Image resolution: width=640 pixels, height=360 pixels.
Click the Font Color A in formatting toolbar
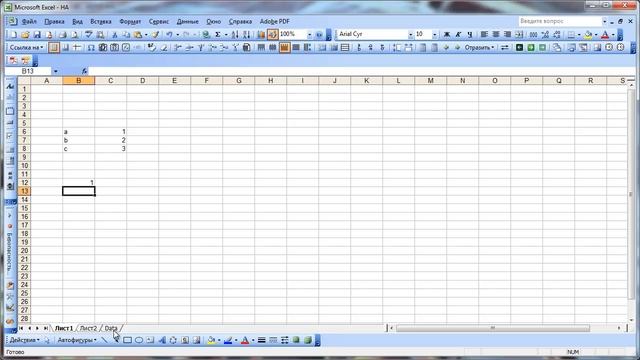point(605,35)
